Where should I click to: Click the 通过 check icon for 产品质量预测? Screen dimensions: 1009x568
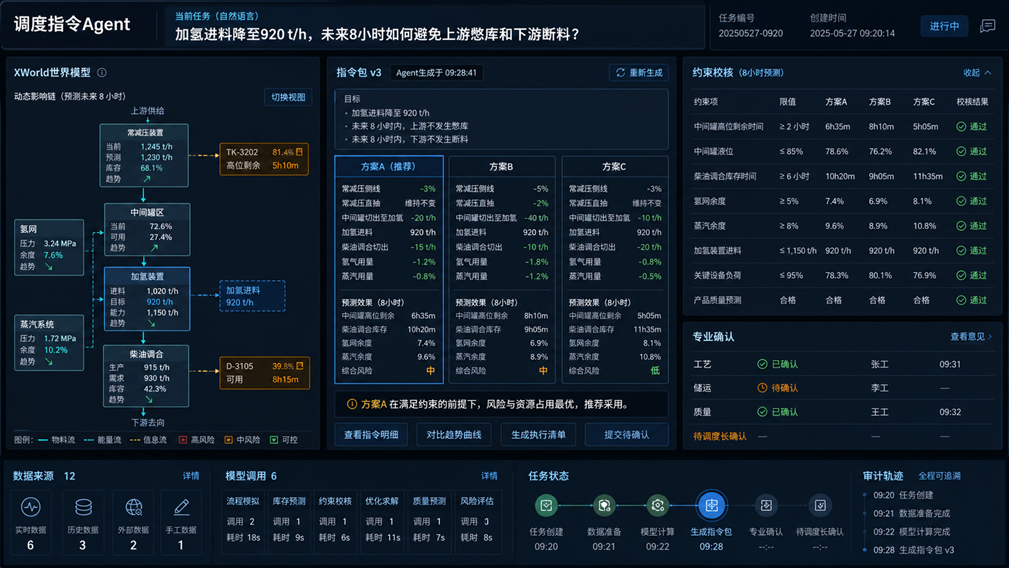click(x=961, y=300)
